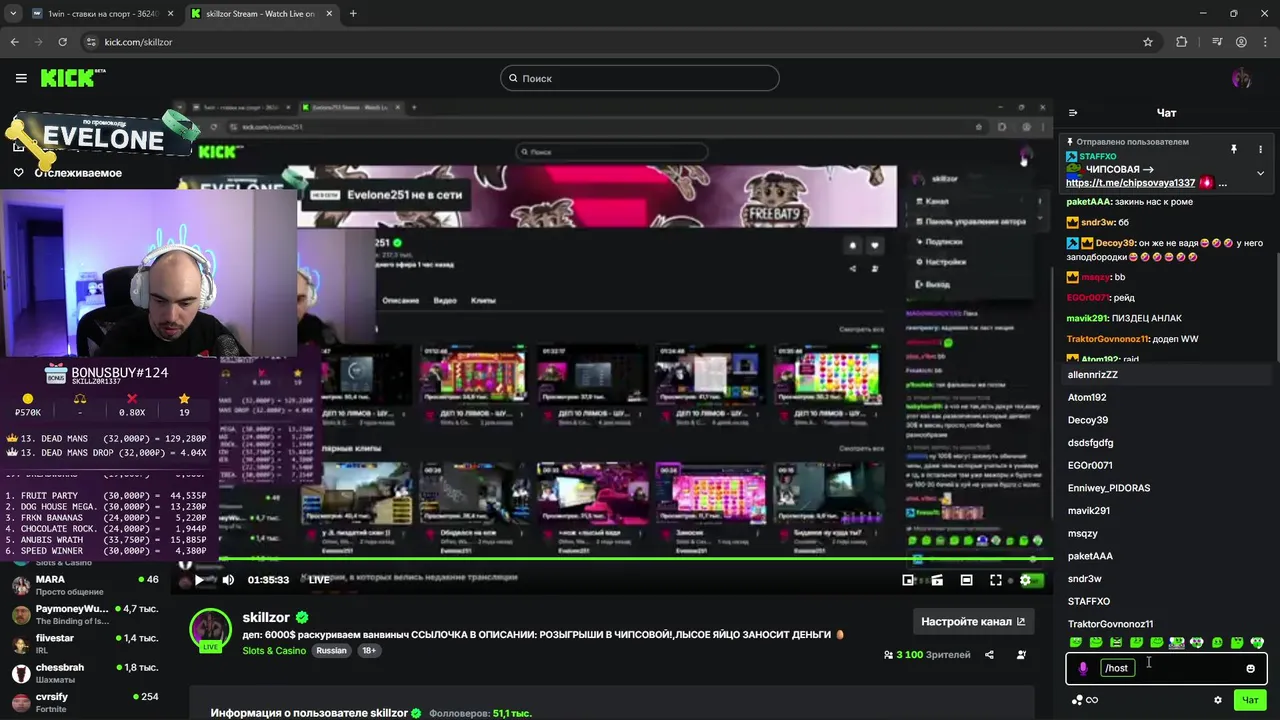Select dsdsfgdfg from mention list

[x=1166, y=443]
